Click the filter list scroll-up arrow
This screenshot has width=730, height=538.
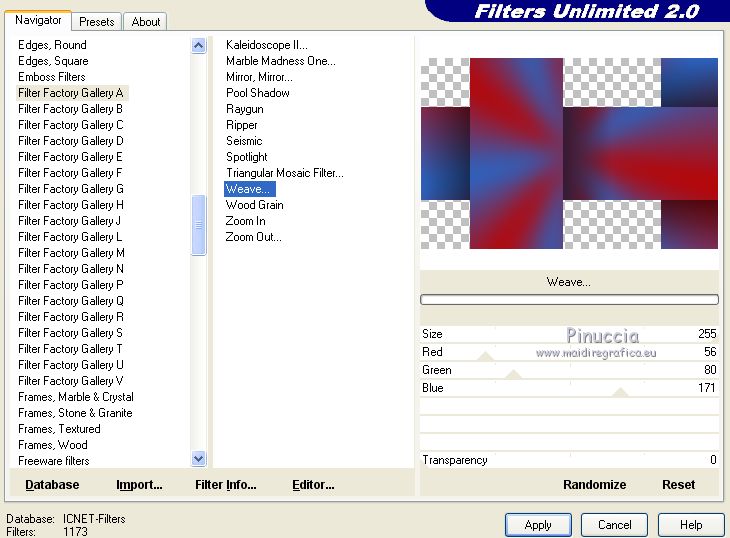(x=198, y=46)
